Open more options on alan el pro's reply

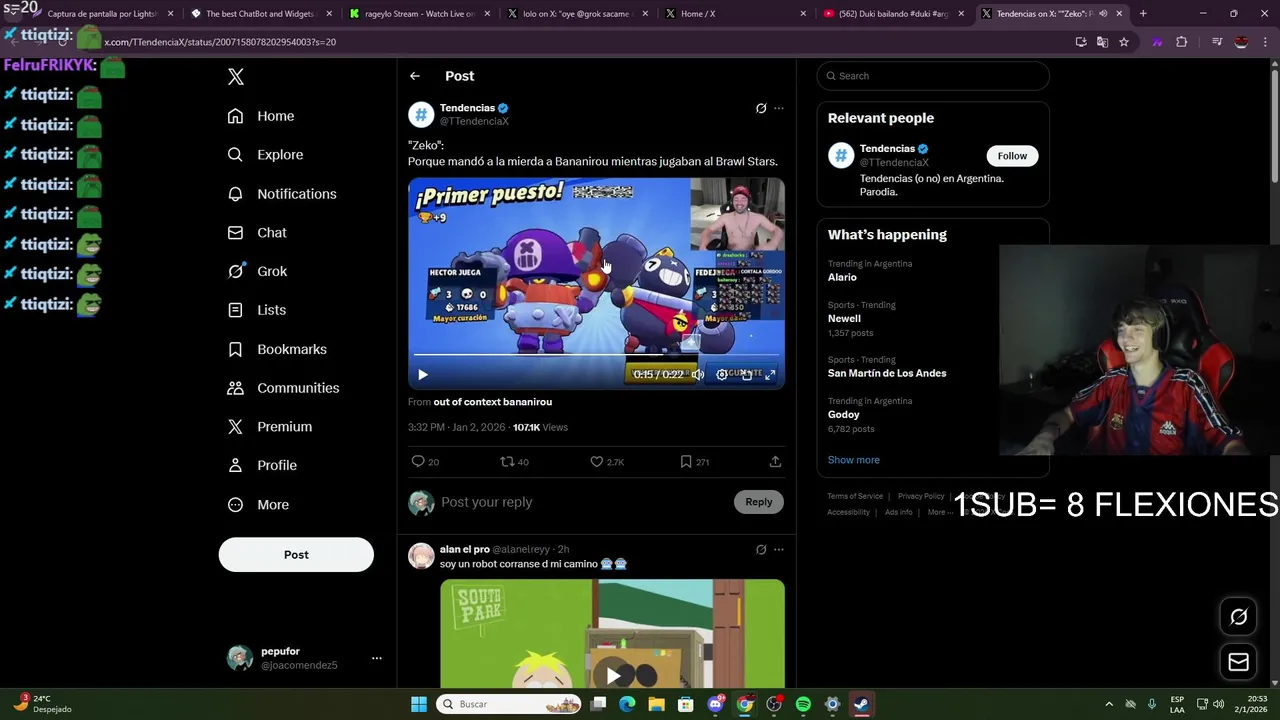[779, 550]
